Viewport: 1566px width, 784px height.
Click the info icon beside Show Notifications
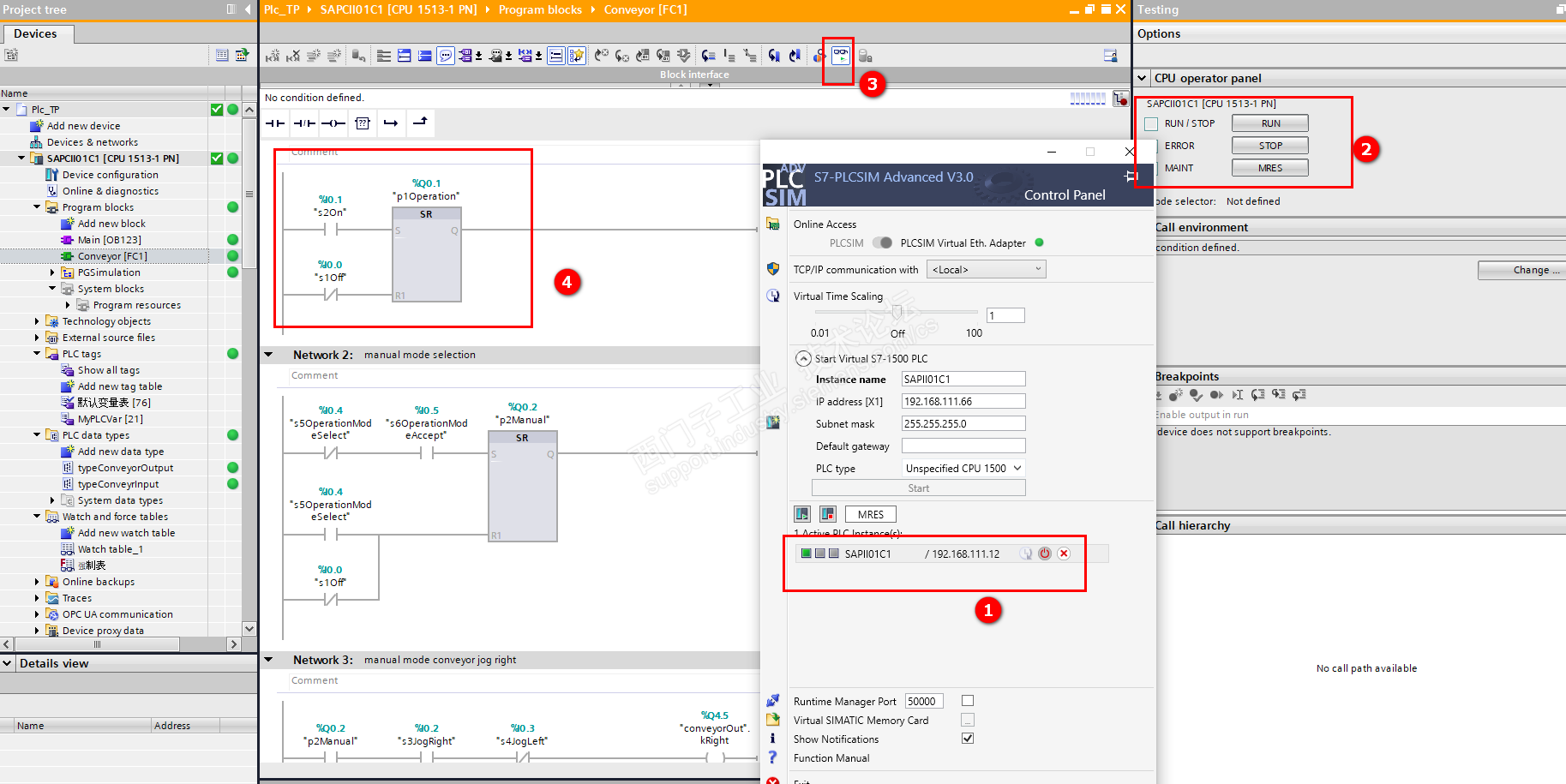[x=773, y=739]
